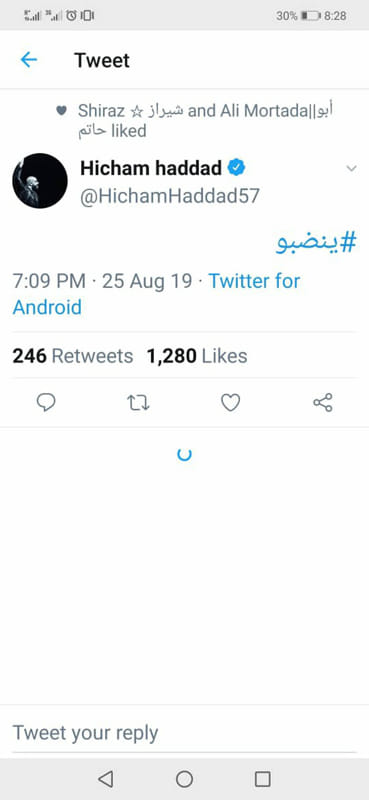Tap the blue verified badge
This screenshot has width=369, height=800.
coord(236,167)
